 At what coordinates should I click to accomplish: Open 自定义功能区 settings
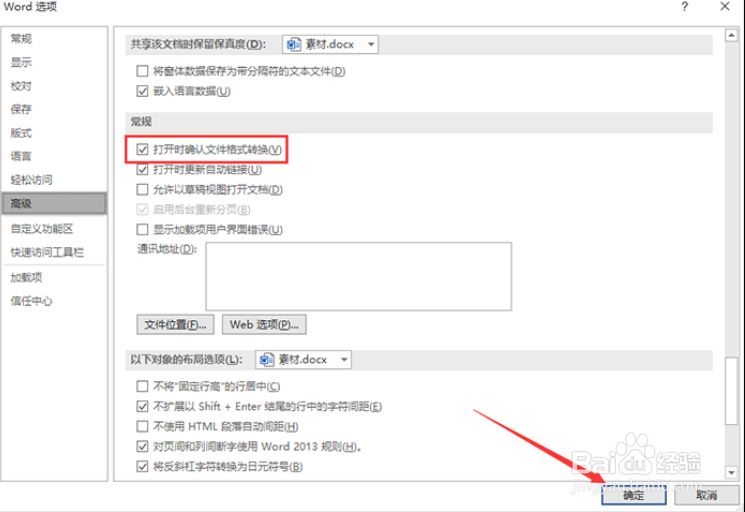coord(42,229)
